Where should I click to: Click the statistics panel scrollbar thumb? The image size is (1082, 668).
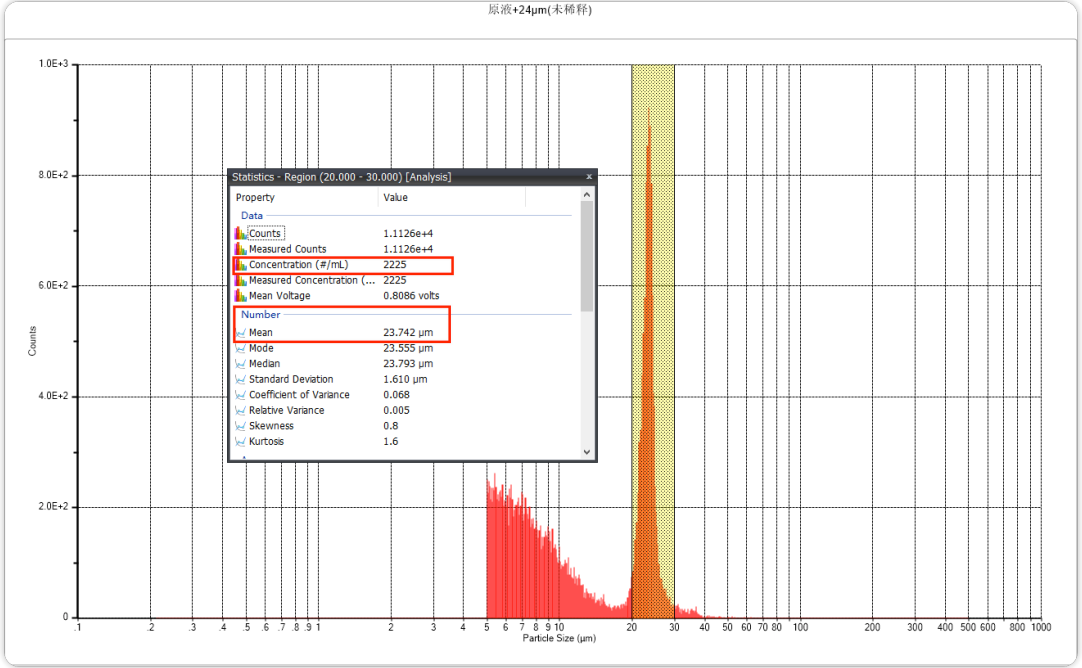(587, 255)
